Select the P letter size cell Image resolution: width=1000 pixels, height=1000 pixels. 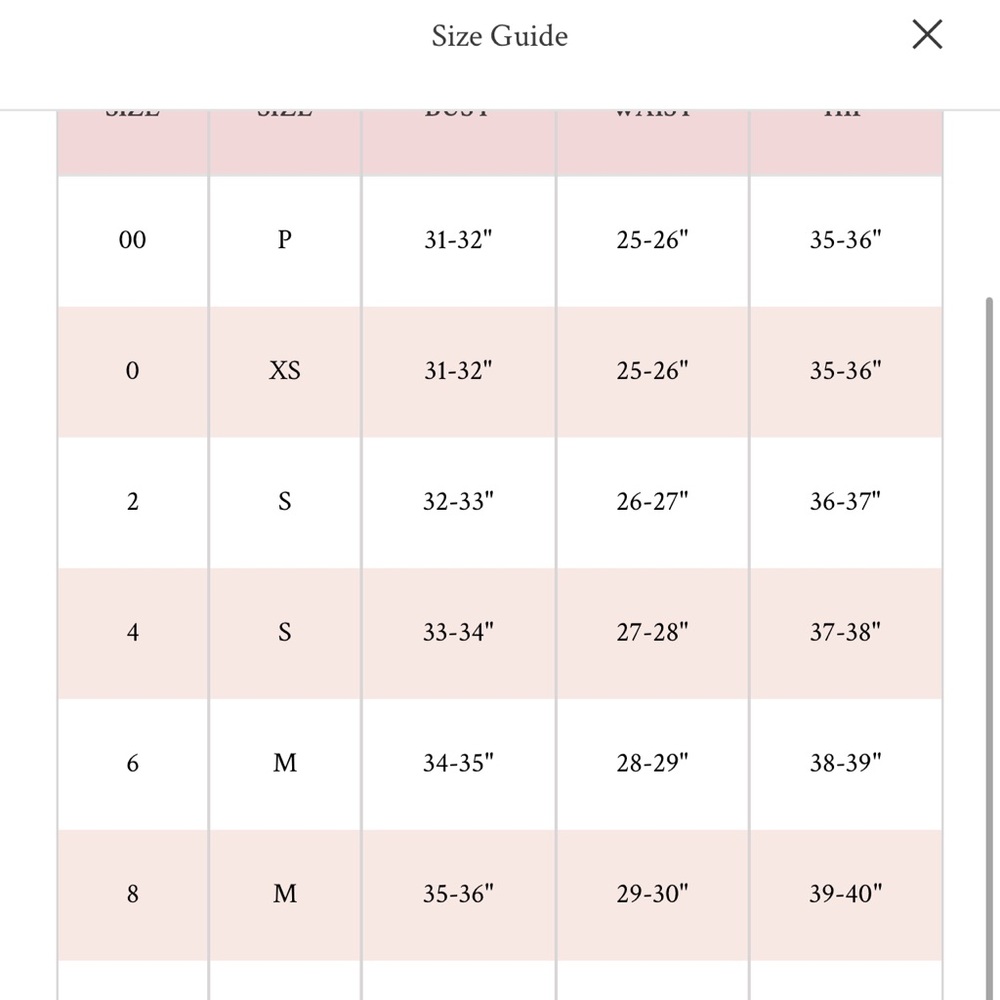coord(285,240)
